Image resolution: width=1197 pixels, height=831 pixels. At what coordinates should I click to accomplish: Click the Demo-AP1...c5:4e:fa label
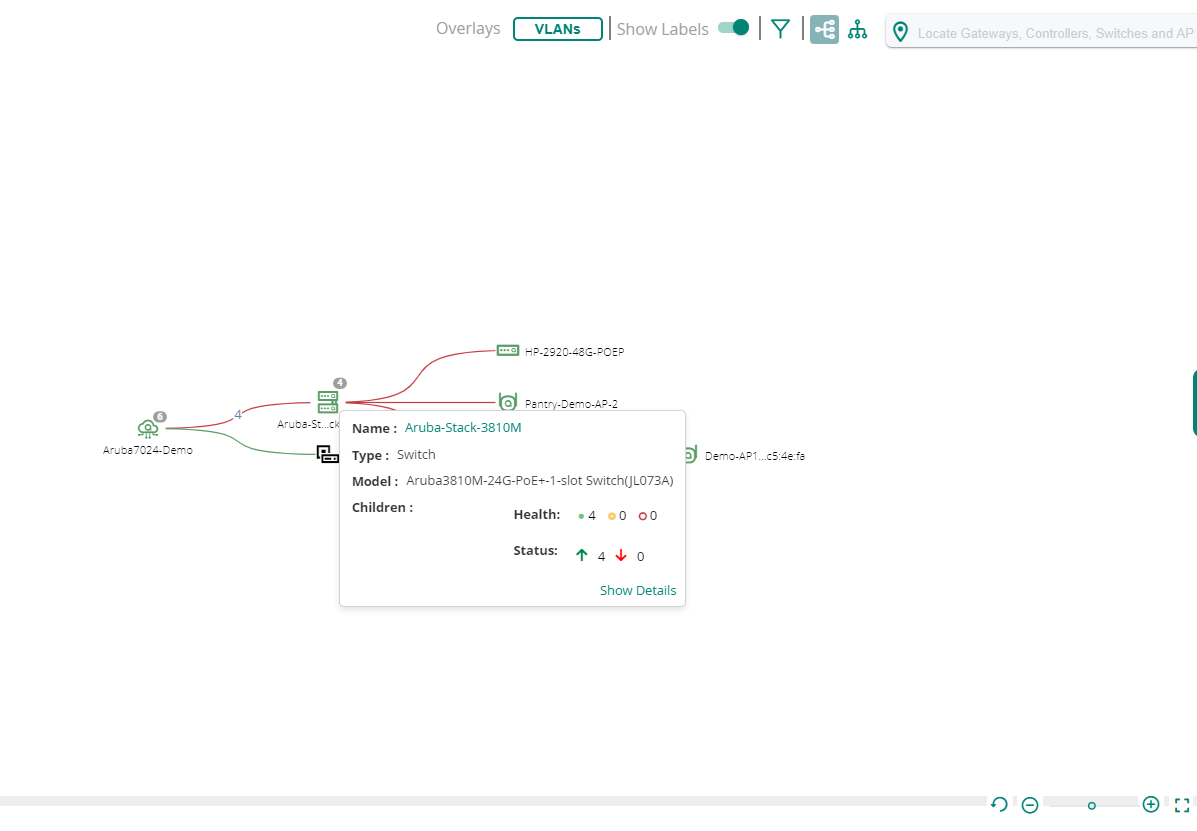coord(754,456)
